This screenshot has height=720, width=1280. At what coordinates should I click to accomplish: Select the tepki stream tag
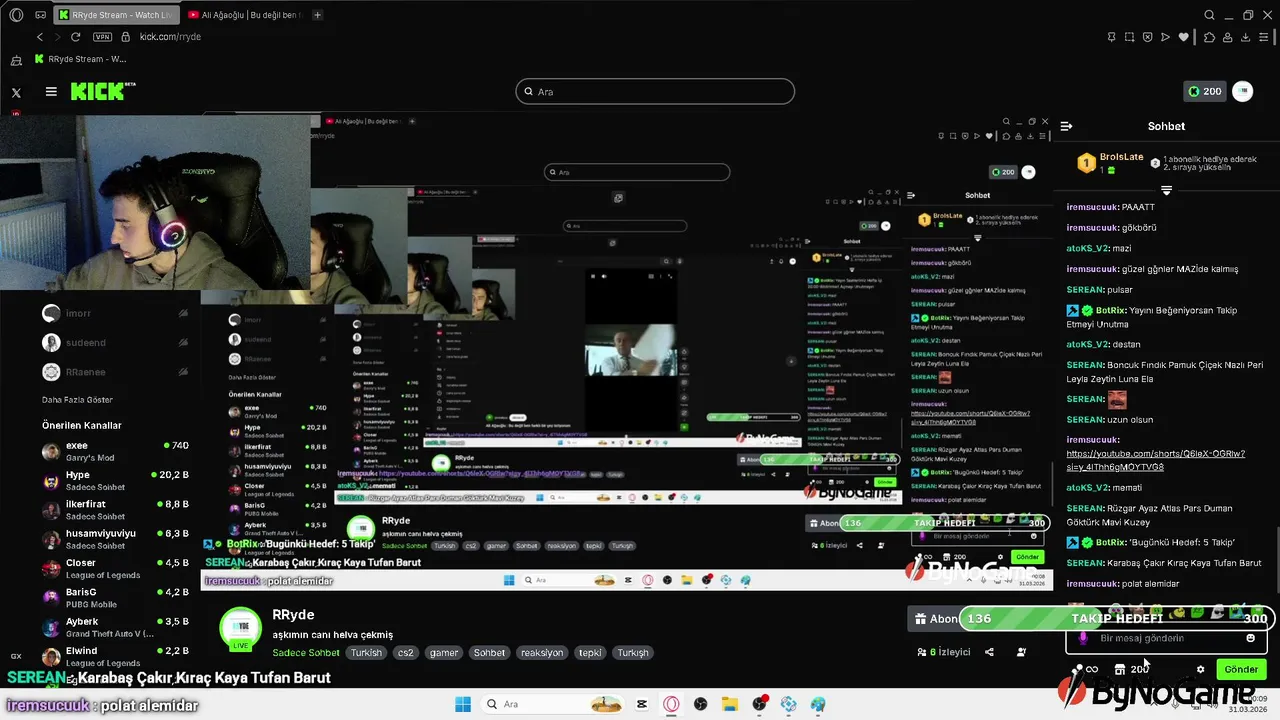click(x=590, y=653)
